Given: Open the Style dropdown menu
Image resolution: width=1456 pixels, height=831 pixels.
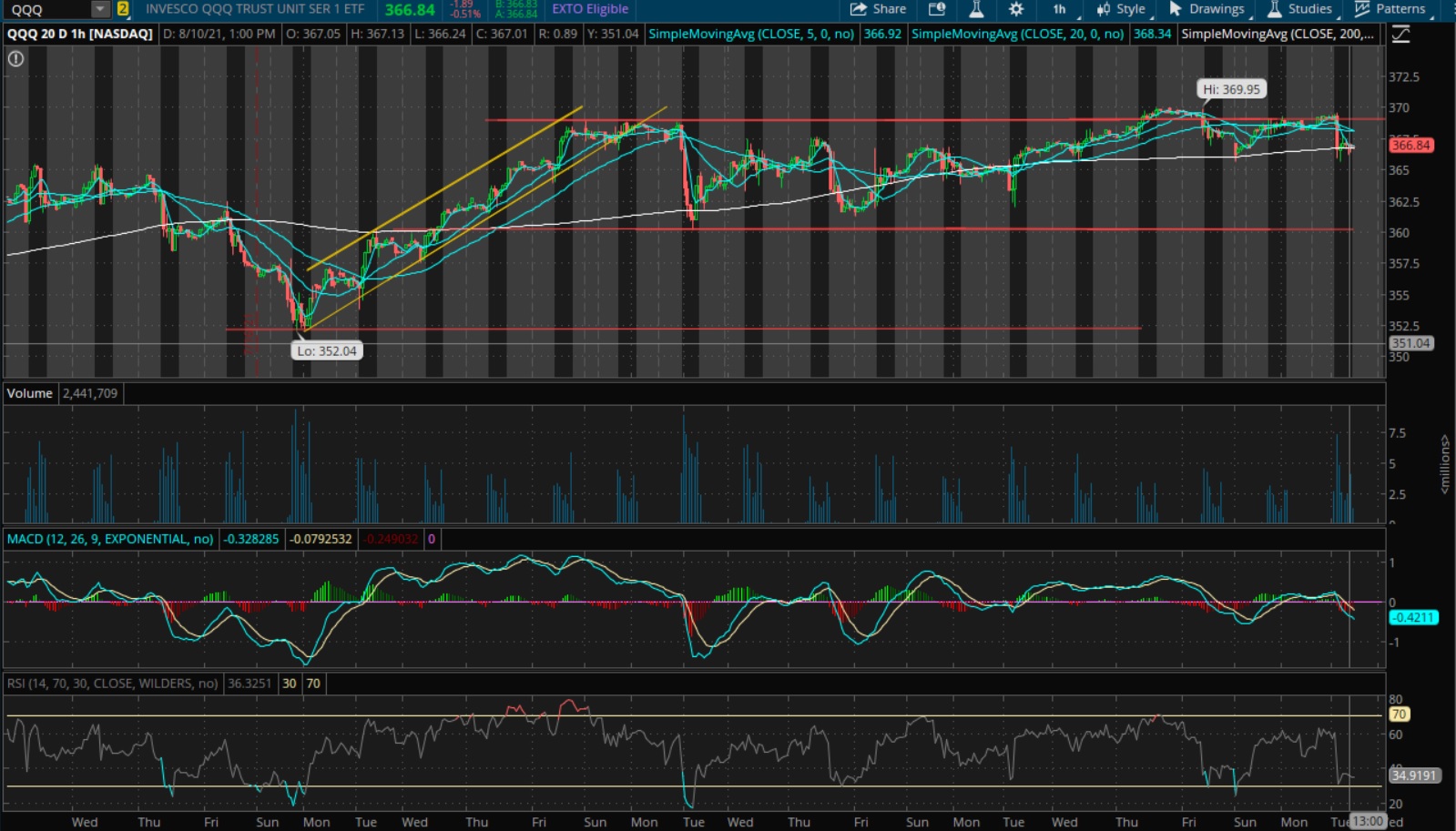Looking at the screenshot, I should click(x=1122, y=9).
